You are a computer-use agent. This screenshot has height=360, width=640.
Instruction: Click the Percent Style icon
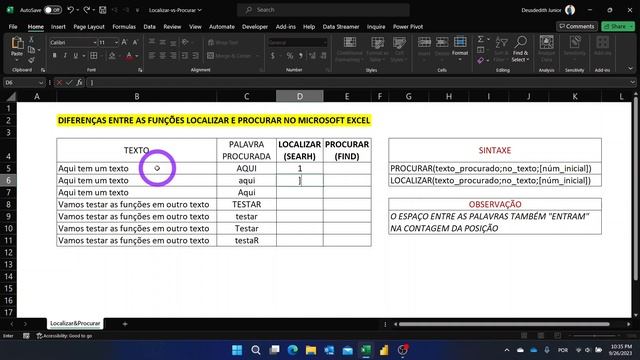[x=289, y=56]
